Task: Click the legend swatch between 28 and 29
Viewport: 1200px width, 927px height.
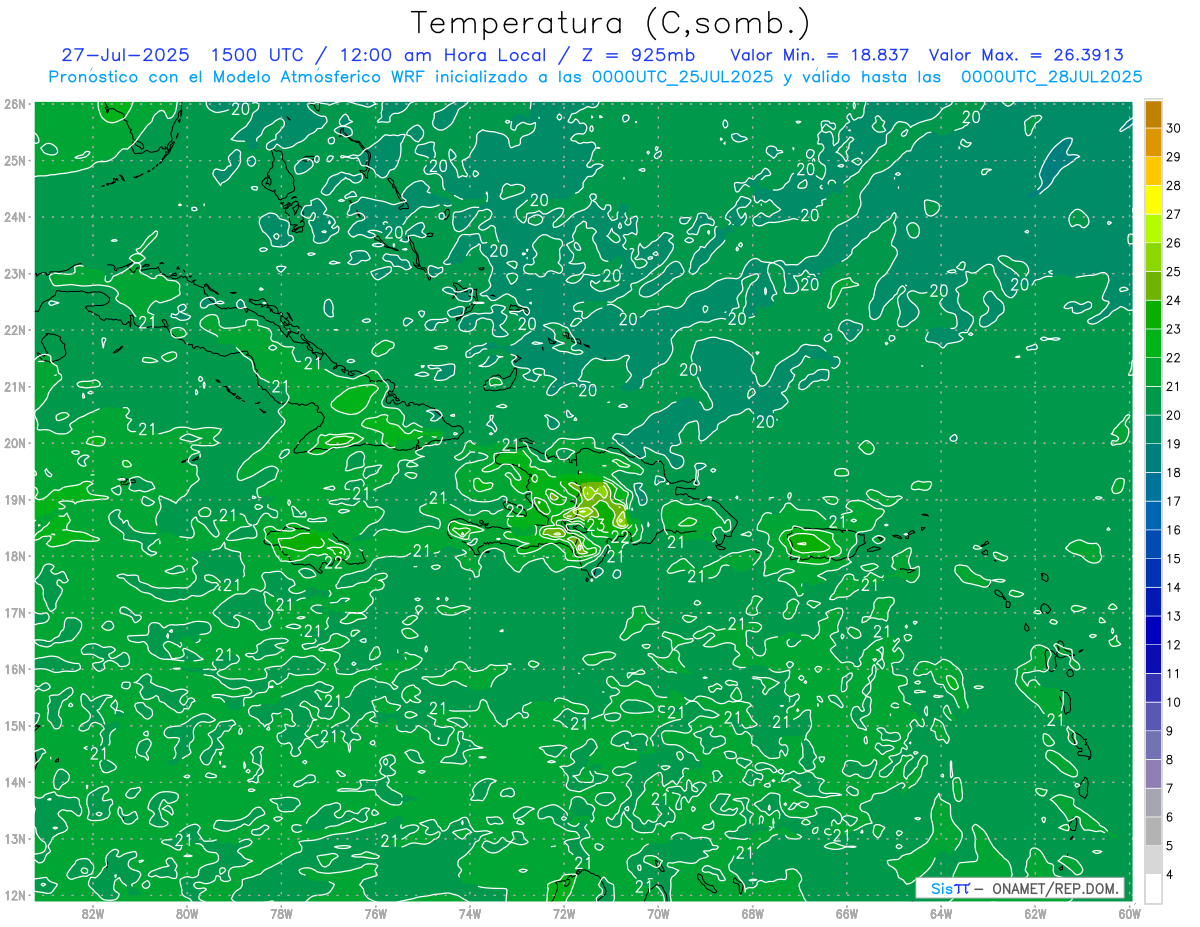Action: coord(1153,171)
